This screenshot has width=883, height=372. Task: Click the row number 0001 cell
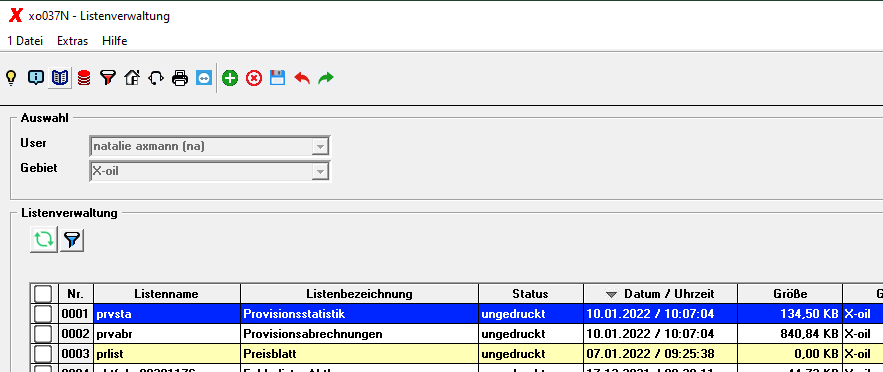76,314
